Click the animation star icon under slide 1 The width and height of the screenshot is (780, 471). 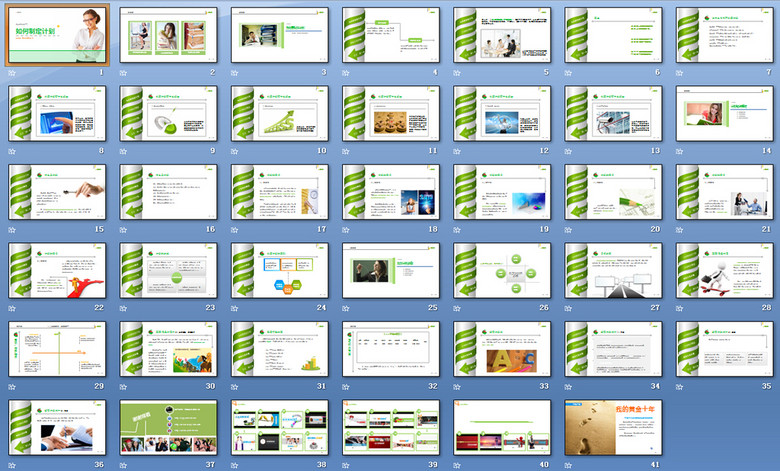[12, 73]
